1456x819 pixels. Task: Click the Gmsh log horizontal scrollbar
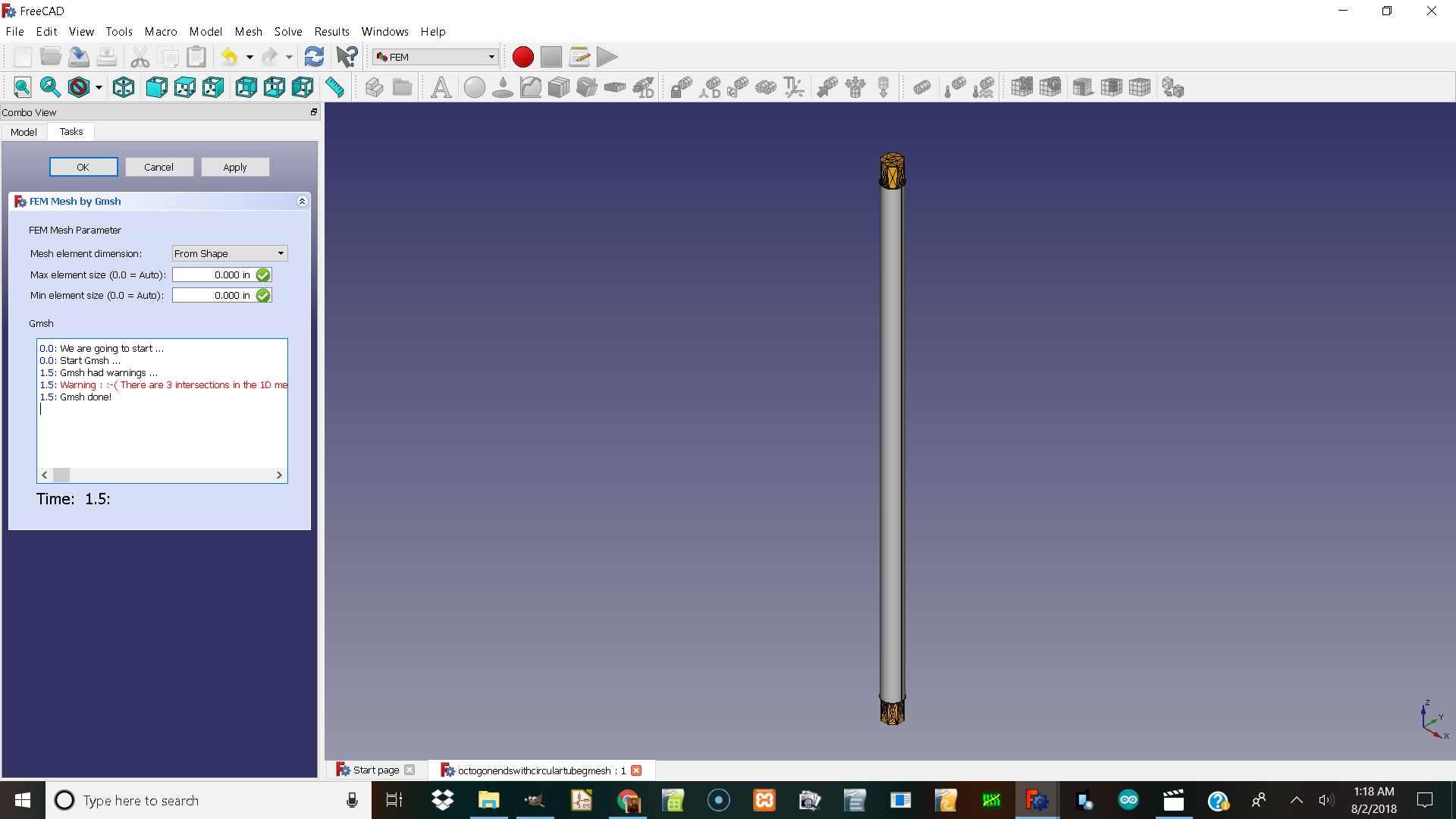pos(162,475)
